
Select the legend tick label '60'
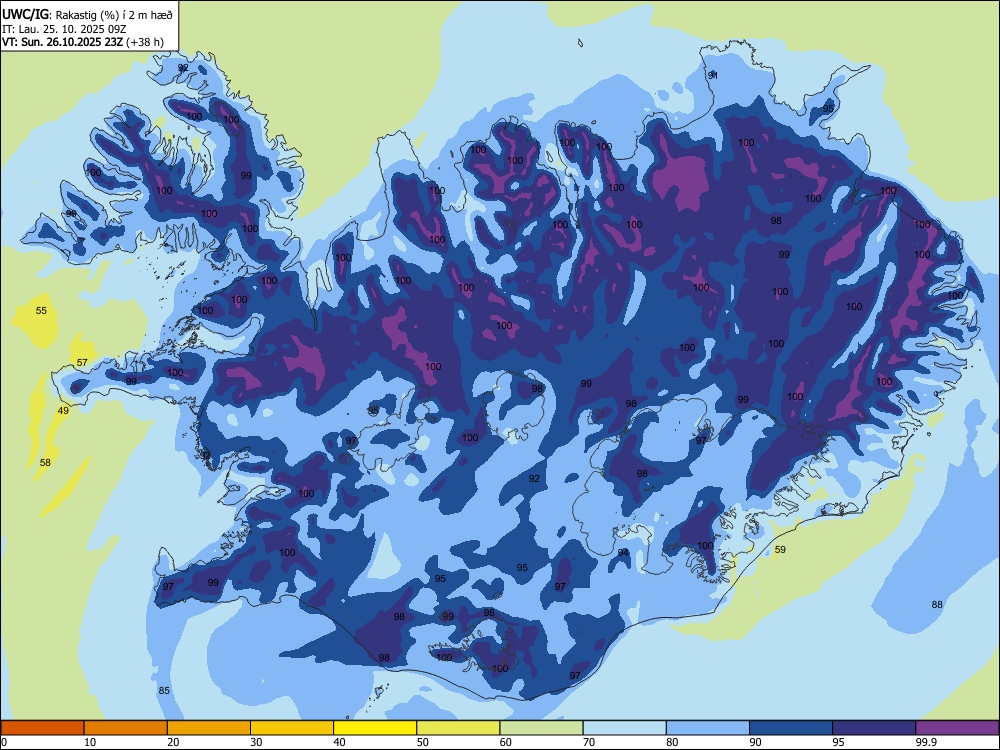tap(506, 742)
